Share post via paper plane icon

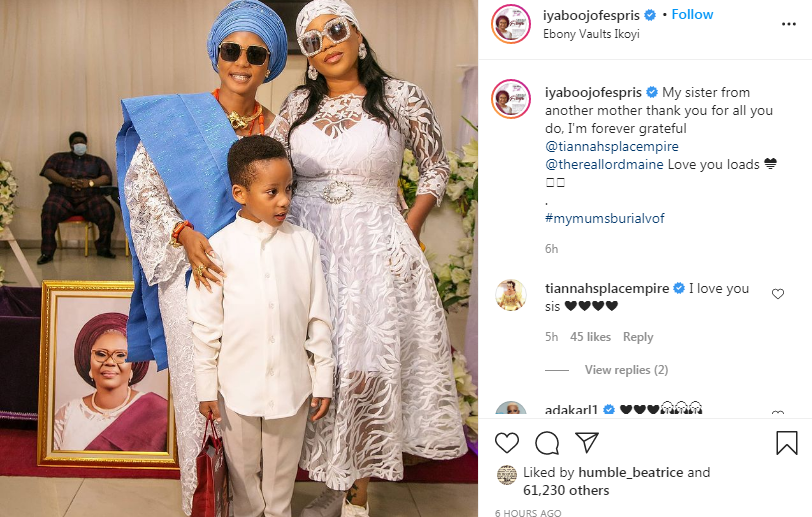(587, 442)
